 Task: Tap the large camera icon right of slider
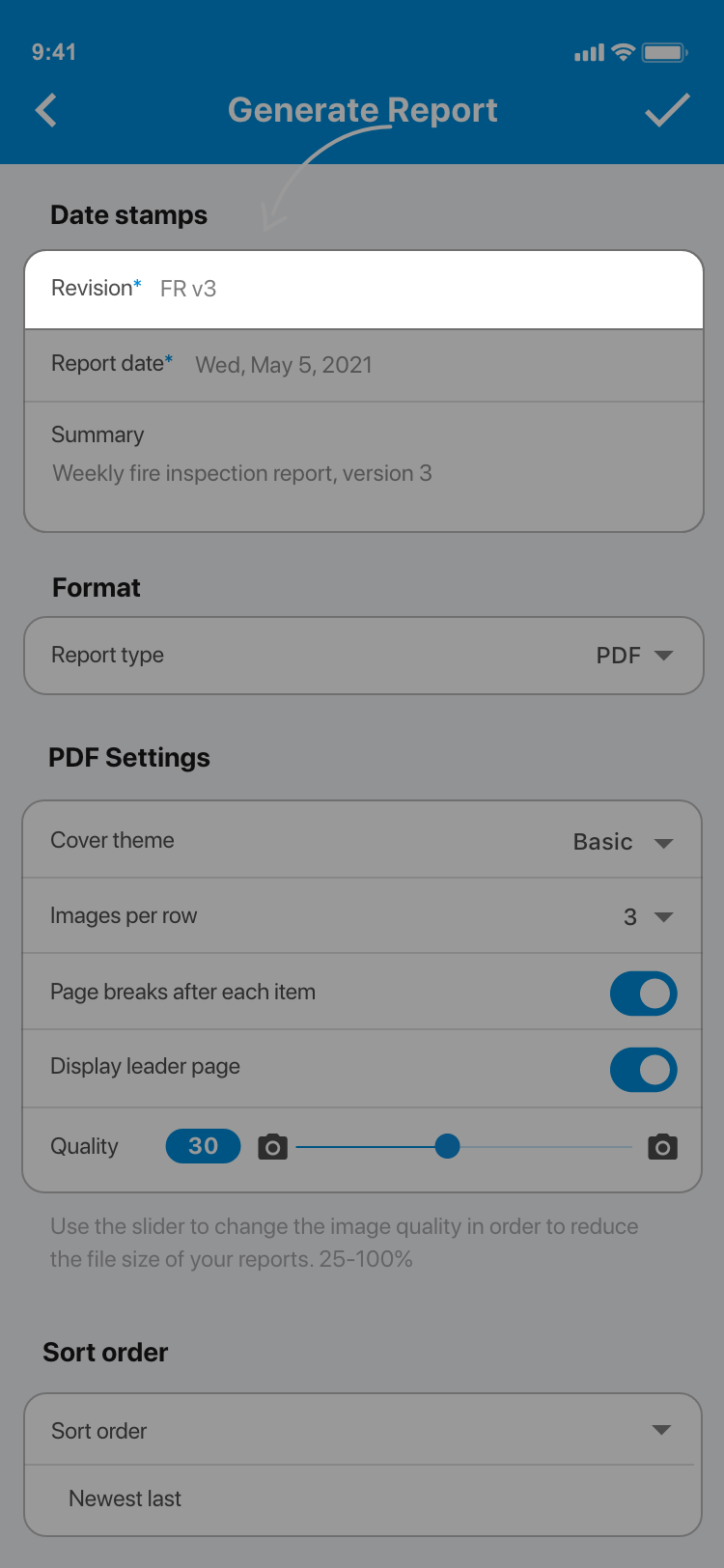click(662, 1147)
